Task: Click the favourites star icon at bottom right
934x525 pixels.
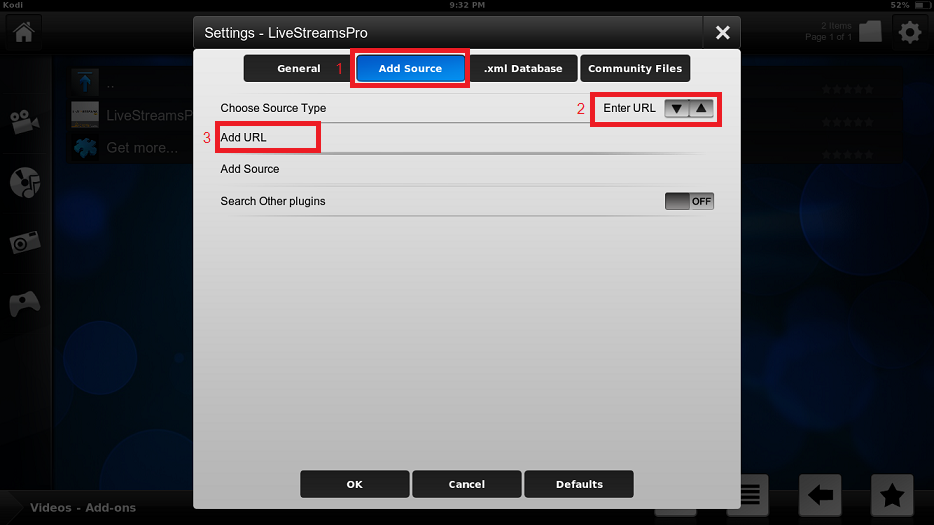Action: [892, 495]
